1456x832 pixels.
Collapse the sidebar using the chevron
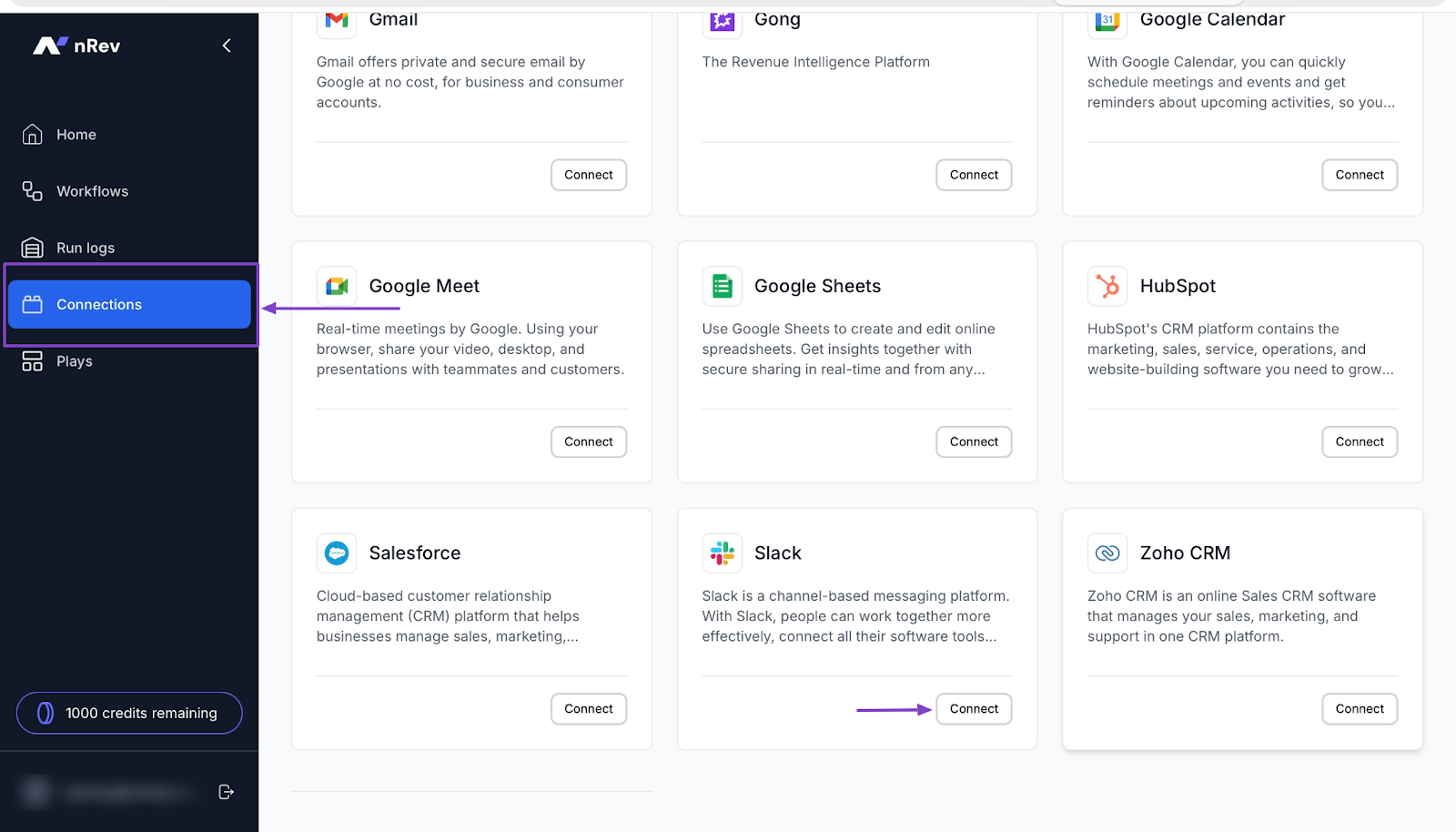[226, 45]
